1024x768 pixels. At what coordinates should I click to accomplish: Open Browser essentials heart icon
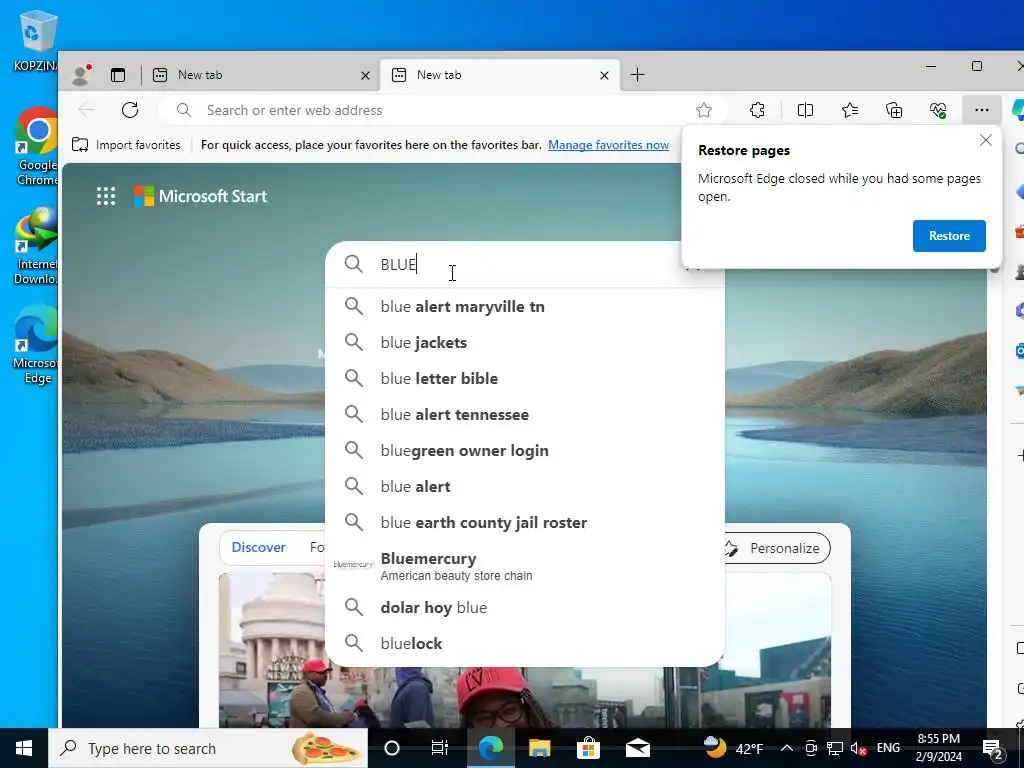point(938,110)
